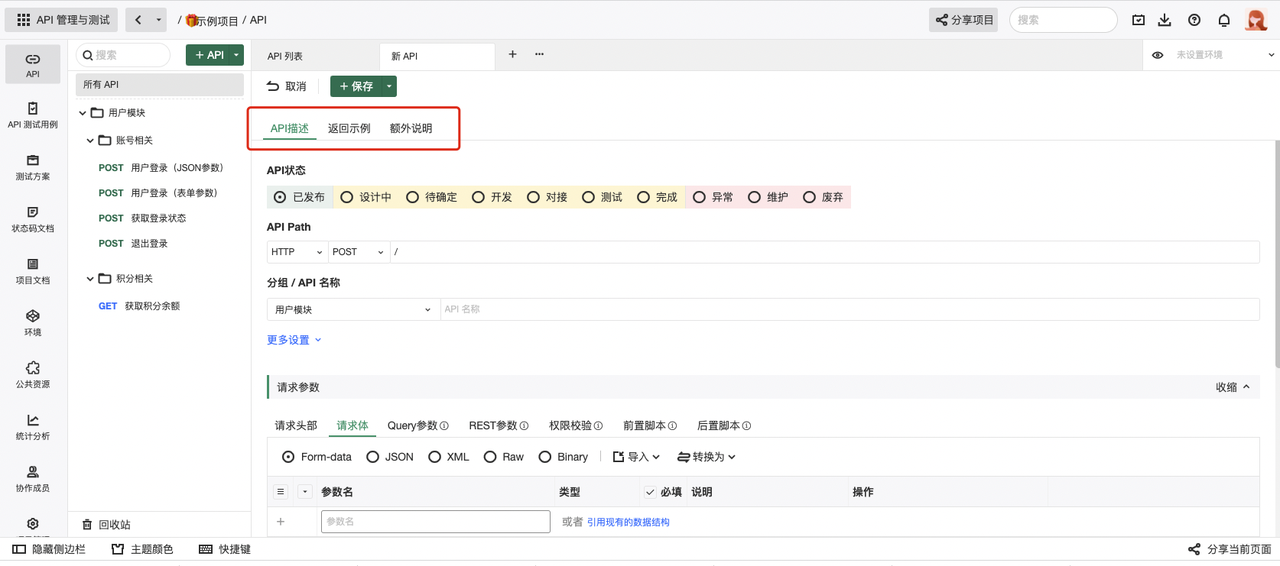Click the top search input field
This screenshot has height=566, width=1280.
[1063, 20]
